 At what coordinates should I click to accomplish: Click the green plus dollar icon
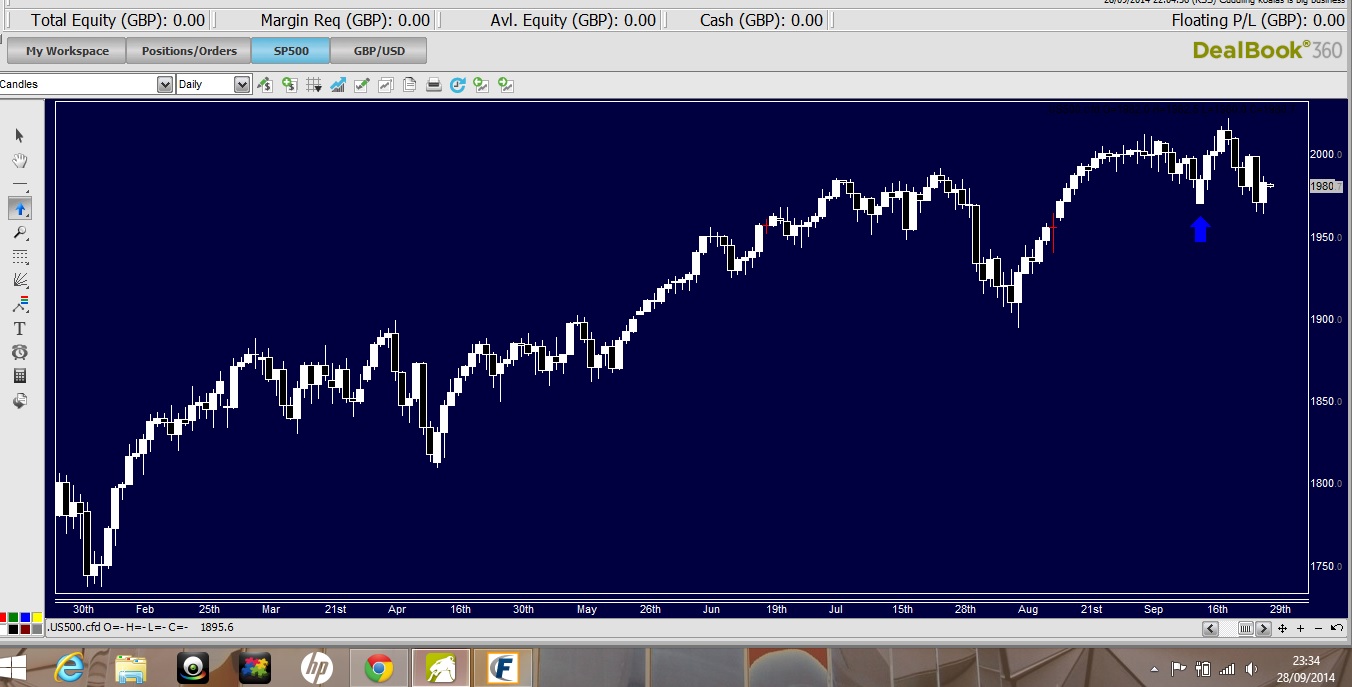tap(289, 85)
